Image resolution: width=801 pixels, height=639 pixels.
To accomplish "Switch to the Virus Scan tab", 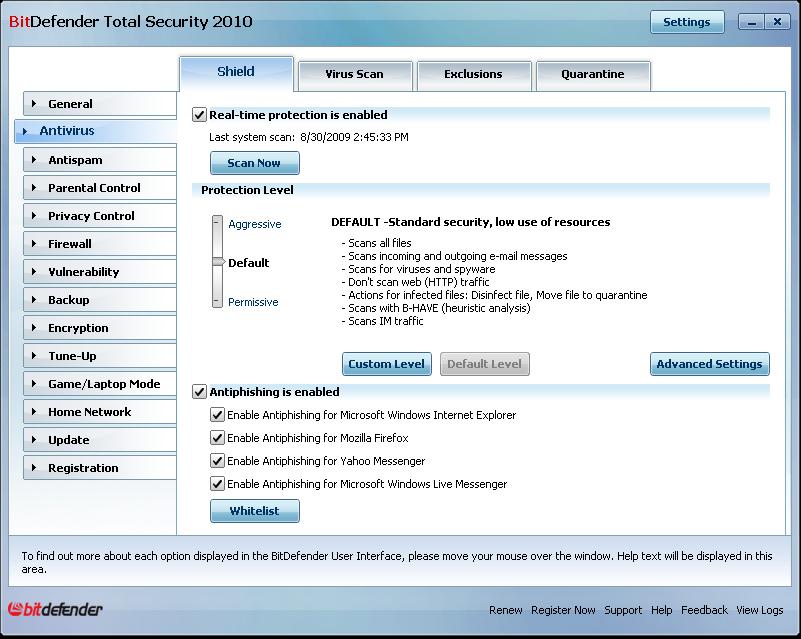I will click(x=355, y=75).
